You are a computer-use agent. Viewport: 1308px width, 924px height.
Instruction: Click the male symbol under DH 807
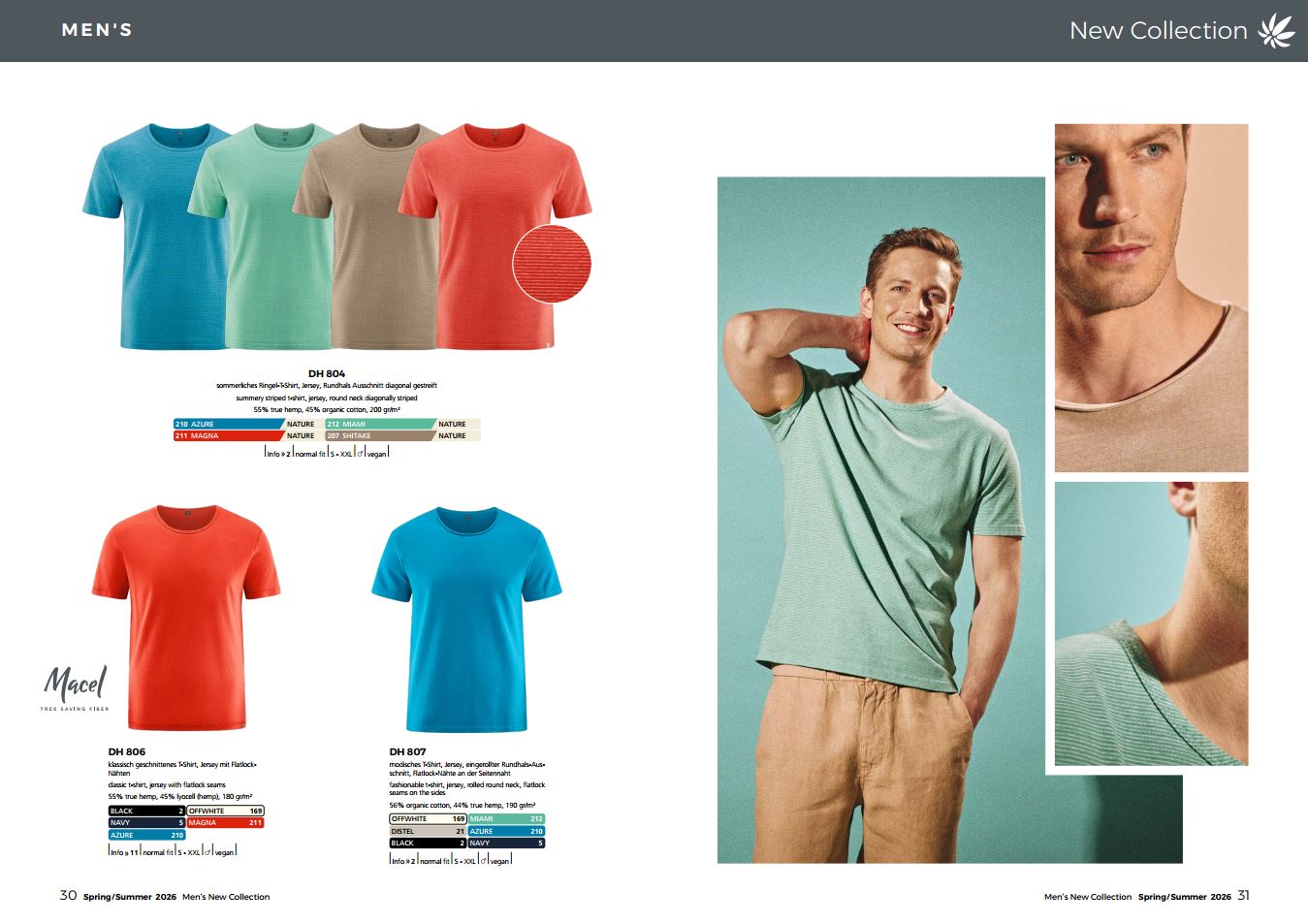click(x=484, y=861)
